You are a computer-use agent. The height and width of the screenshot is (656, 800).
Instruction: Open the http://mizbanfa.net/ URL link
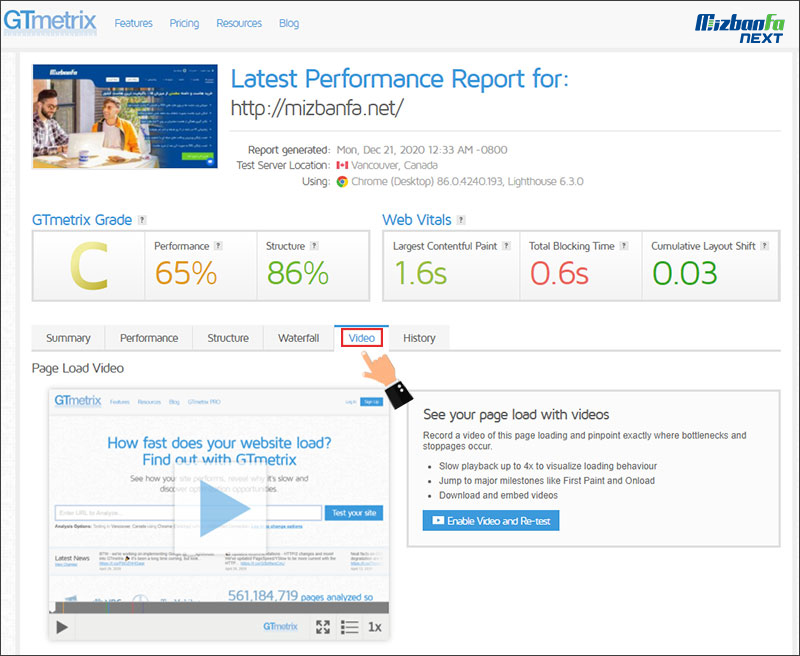pyautogui.click(x=317, y=108)
